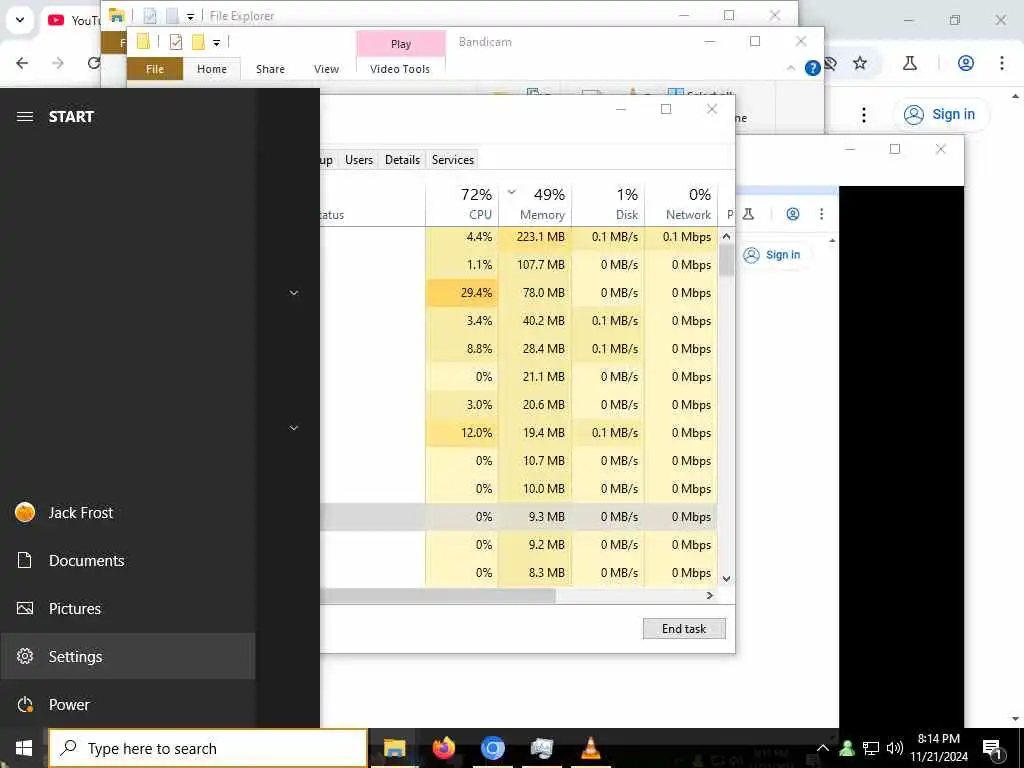Open network status tray icon
The width and height of the screenshot is (1024, 768).
pos(871,748)
